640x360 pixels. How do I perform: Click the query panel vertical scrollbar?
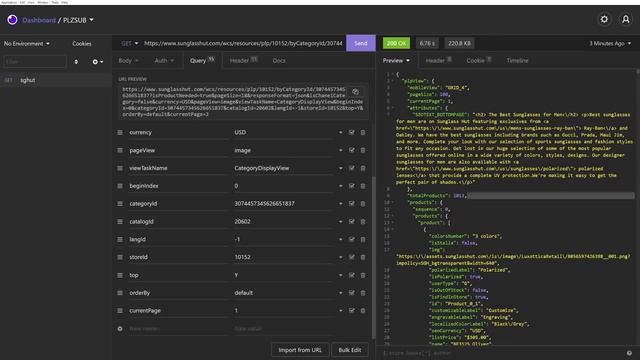(x=373, y=257)
